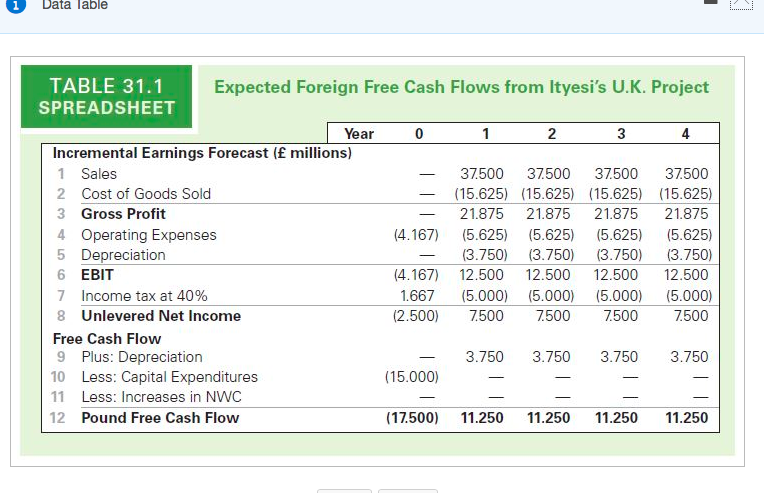Select Capital Expenditures (15.000) in Year 0
The height and width of the screenshot is (493, 764).
pos(412,377)
